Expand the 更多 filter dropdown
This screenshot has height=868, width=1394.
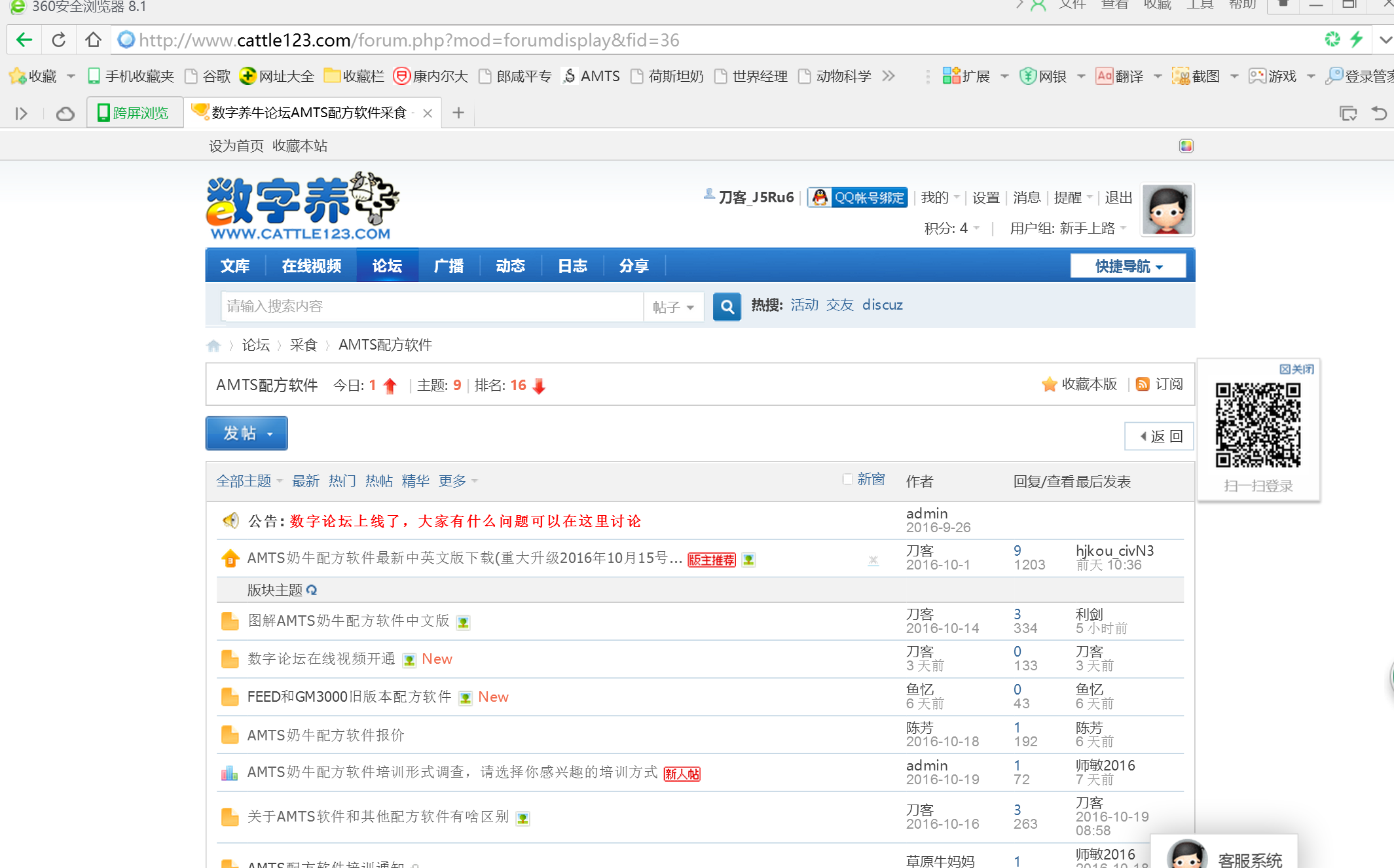click(x=458, y=481)
